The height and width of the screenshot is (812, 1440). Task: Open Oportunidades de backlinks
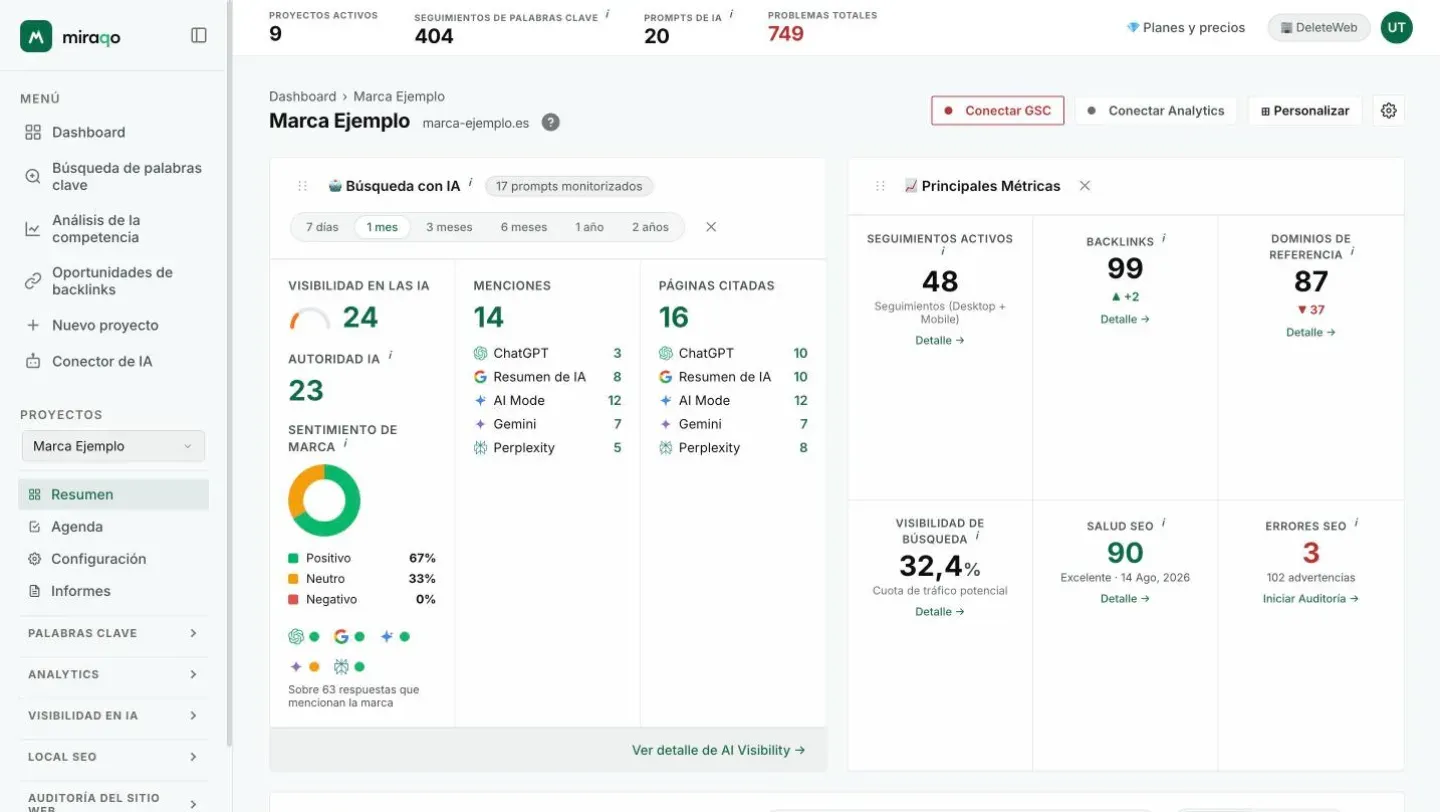tap(114, 280)
